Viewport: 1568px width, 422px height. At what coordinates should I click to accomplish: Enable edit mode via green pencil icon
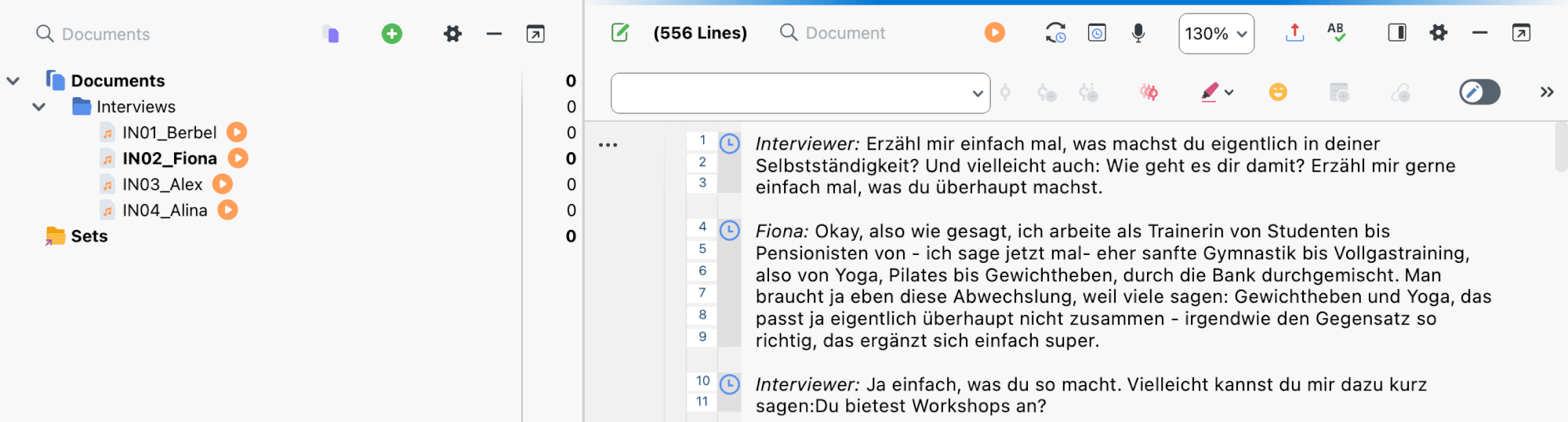click(x=620, y=33)
